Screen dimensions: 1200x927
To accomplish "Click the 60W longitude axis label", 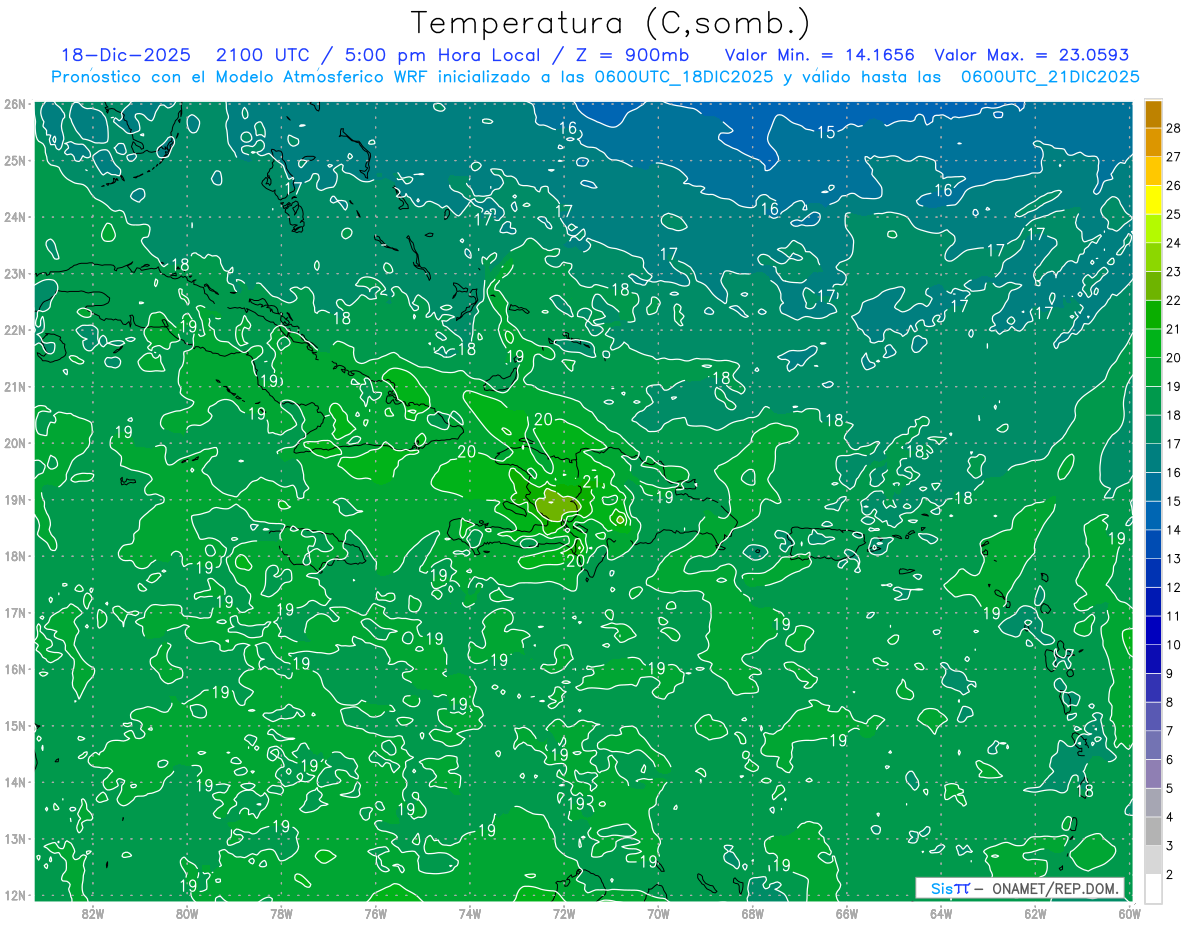I will coord(1129,913).
